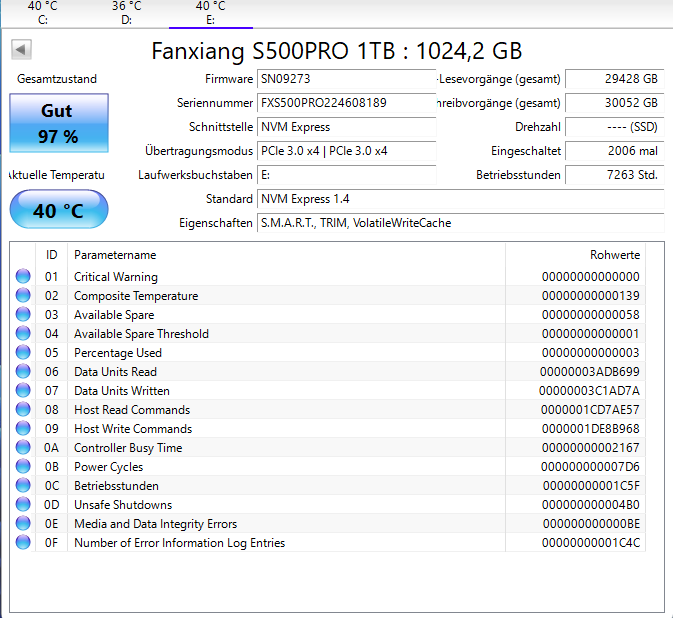Click the total writes value 30052 GB
Viewport: 673px width, 618px height.
[x=615, y=103]
